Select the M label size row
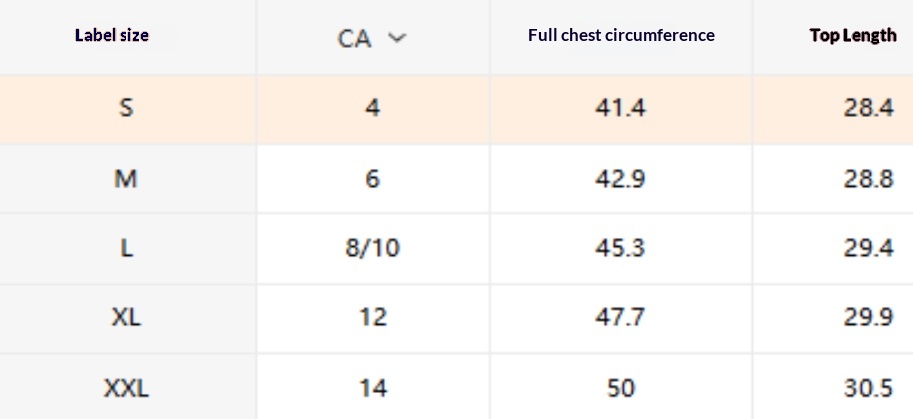 (126, 179)
